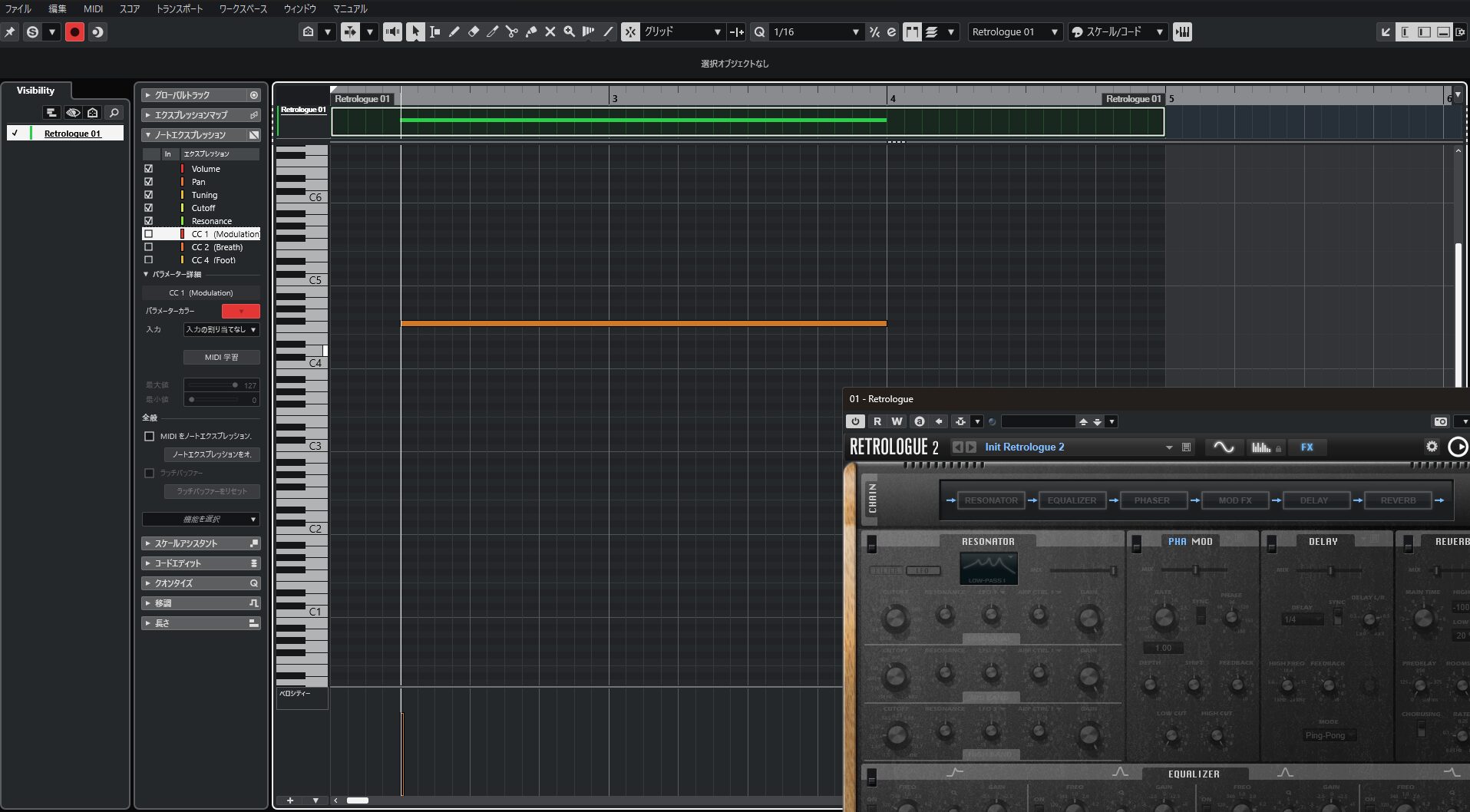1470x812 pixels.
Task: Select the Mute X tool
Action: pyautogui.click(x=550, y=31)
